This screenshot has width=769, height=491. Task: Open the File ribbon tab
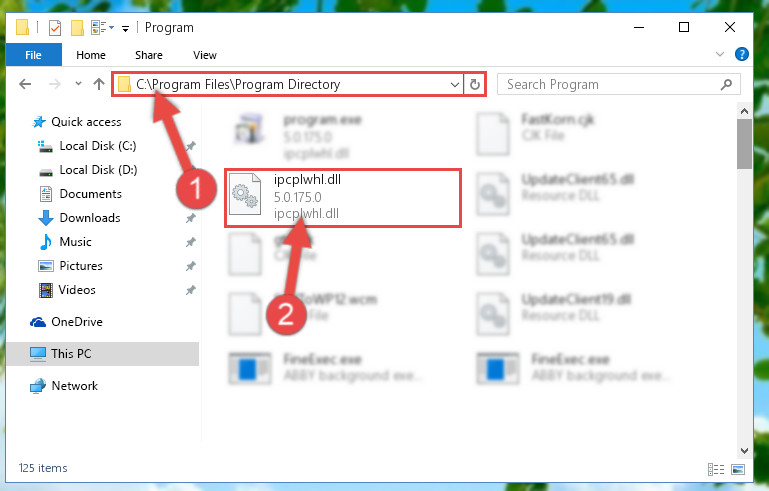tap(33, 55)
